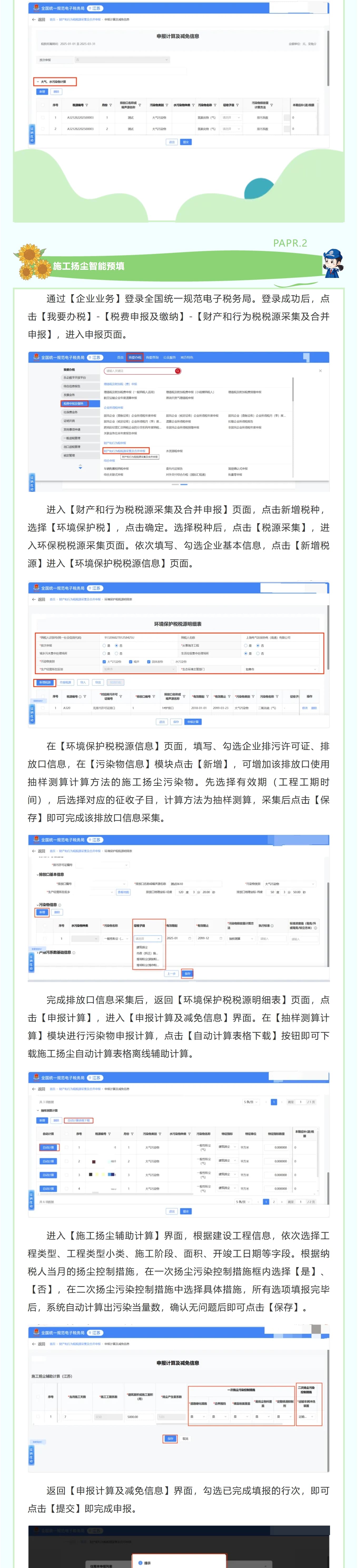Screen dimensions: 359x1568
Task: Click the tax bureau emblem in the menu screenshot header
Action: pyautogui.click(x=37, y=357)
